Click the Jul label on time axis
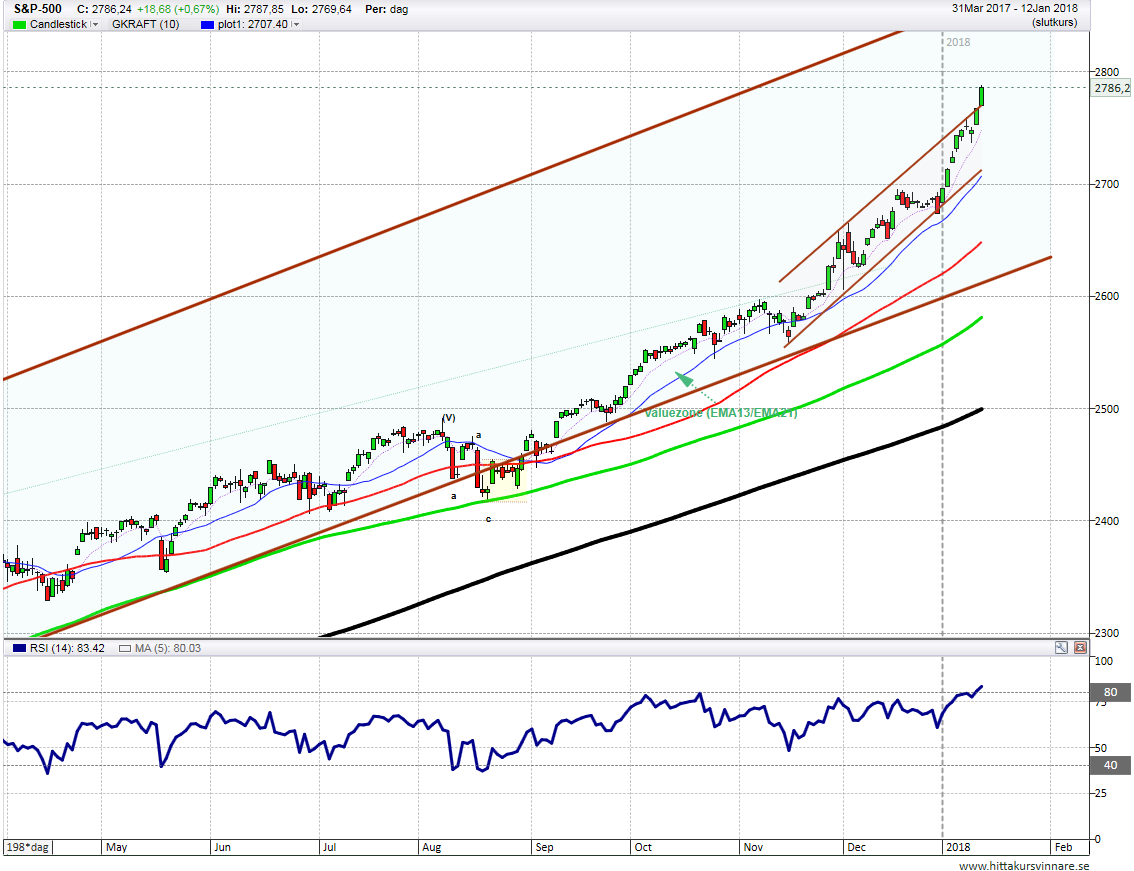The width and height of the screenshot is (1134, 871). point(329,847)
